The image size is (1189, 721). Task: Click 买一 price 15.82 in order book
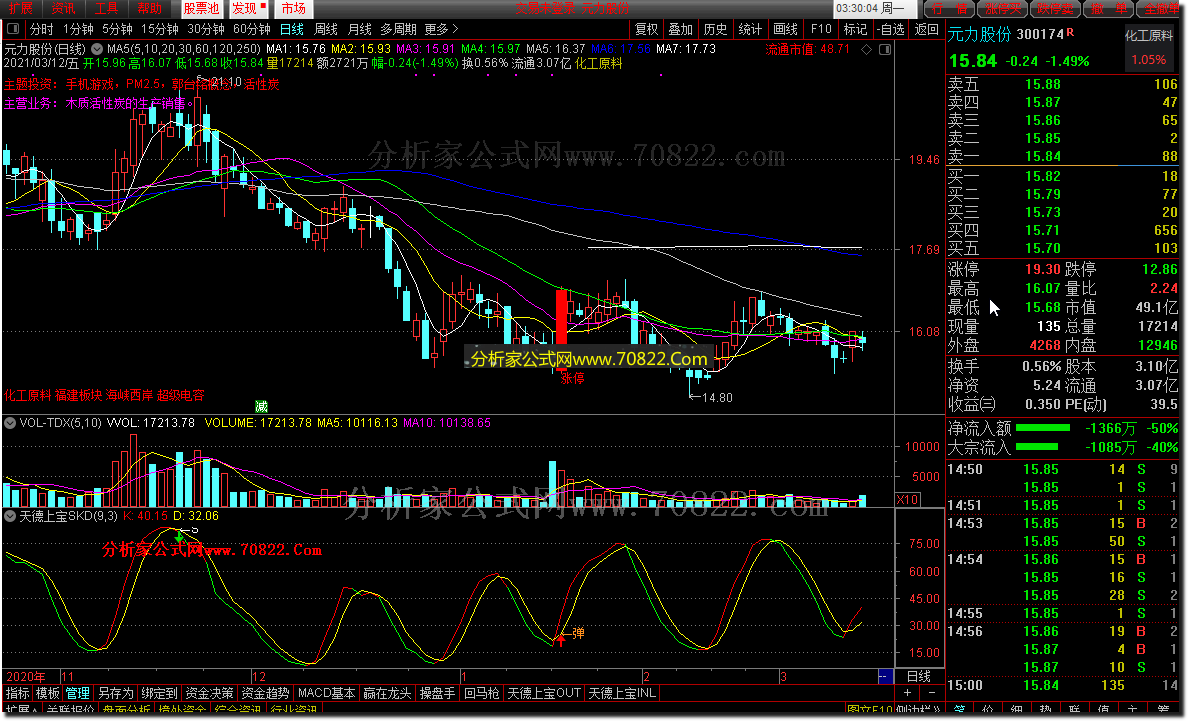[1043, 177]
